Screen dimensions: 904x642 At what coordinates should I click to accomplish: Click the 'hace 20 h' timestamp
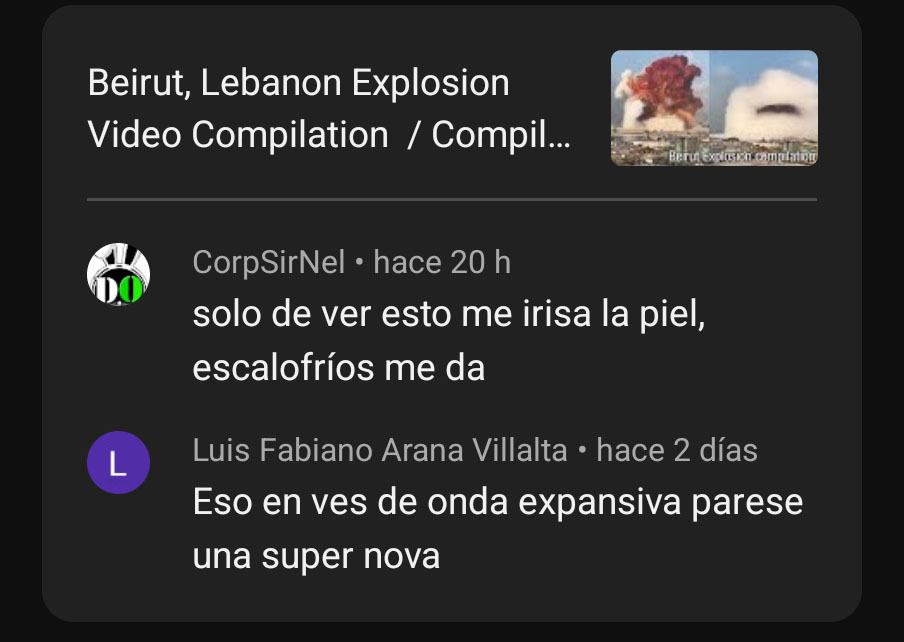tap(442, 263)
